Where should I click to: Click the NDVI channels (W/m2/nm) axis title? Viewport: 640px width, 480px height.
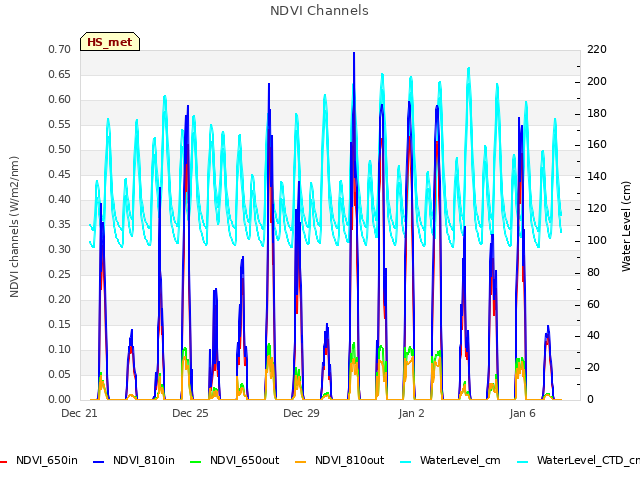(14, 227)
